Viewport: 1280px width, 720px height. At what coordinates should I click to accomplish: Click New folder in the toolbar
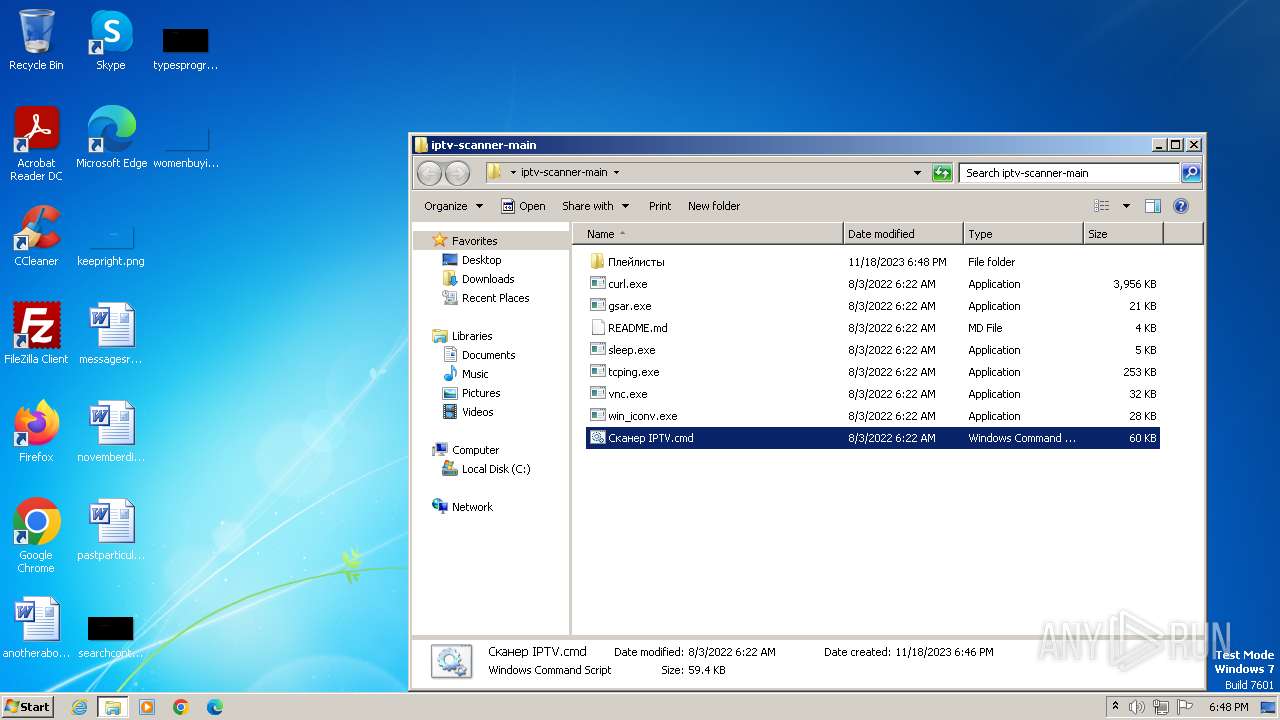(x=714, y=206)
